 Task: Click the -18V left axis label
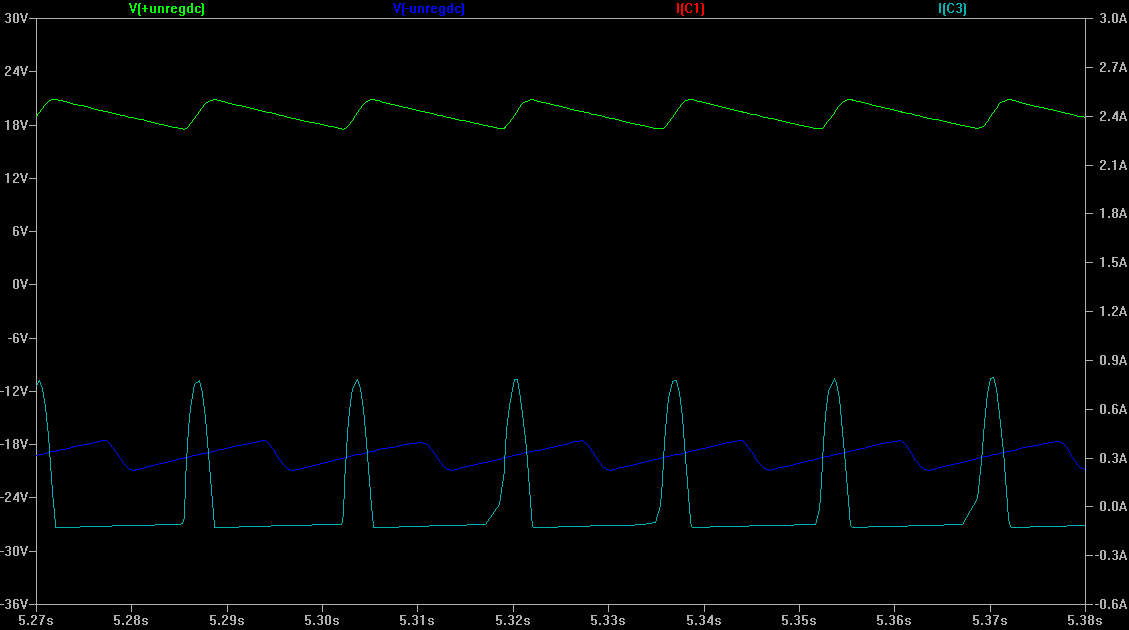tap(14, 444)
